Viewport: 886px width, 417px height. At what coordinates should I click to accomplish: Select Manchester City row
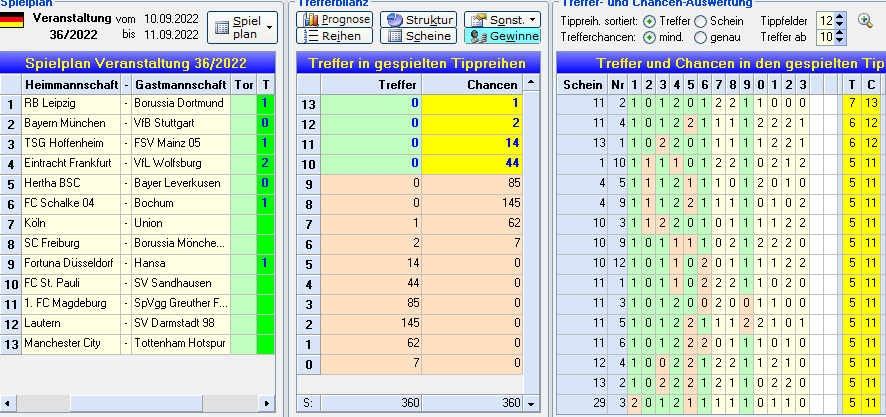(137, 344)
